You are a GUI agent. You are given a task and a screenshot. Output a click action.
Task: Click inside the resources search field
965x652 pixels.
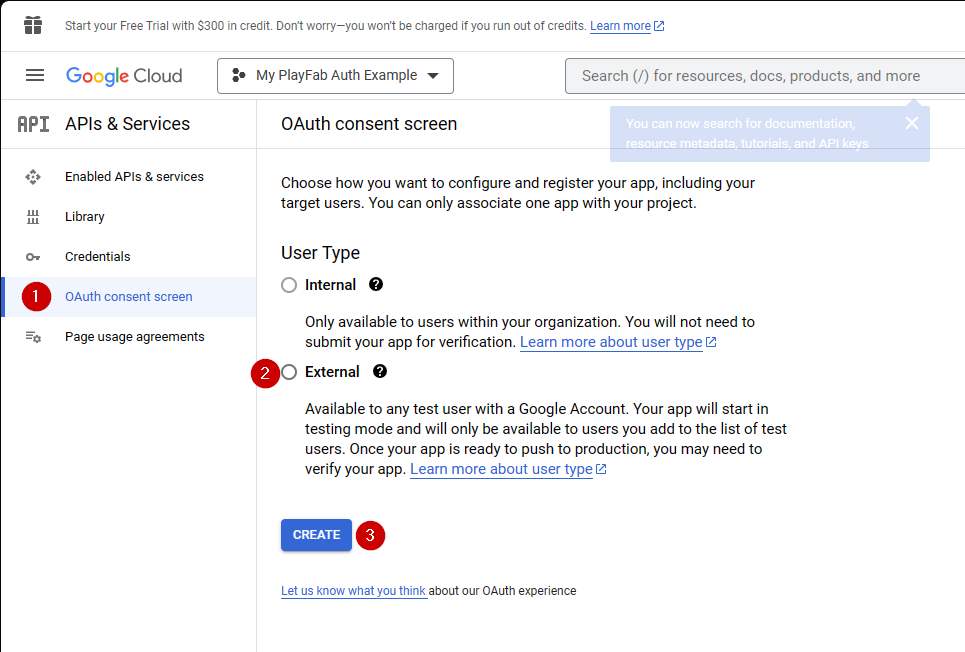(760, 75)
